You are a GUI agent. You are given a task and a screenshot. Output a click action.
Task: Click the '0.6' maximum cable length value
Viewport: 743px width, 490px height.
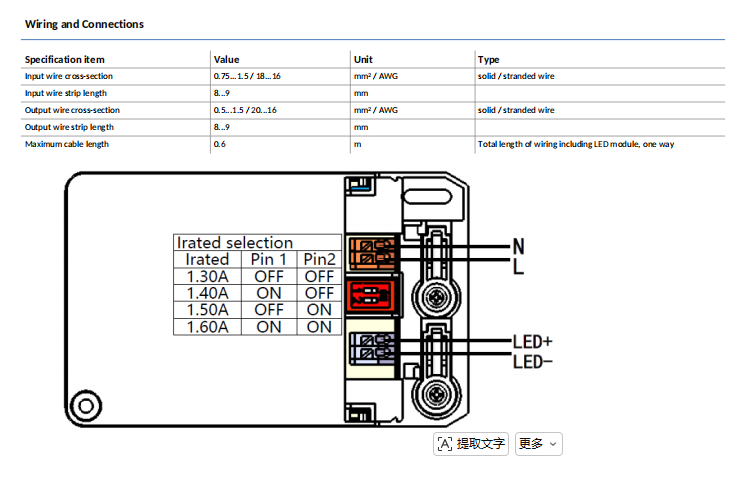(219, 144)
